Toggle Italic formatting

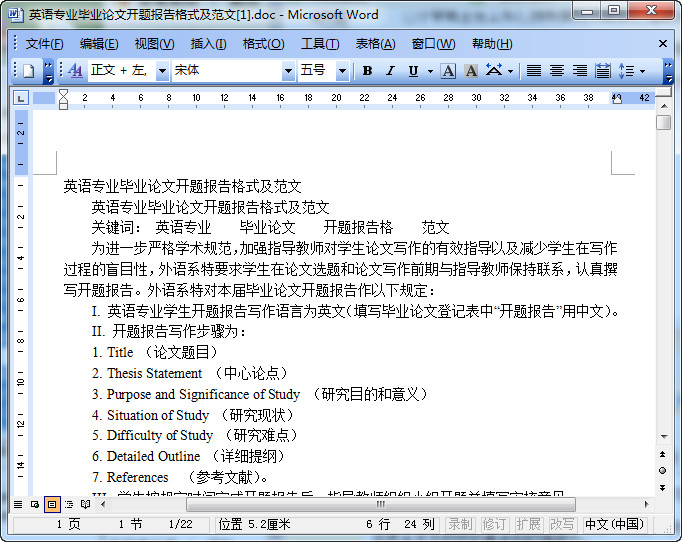(x=390, y=70)
